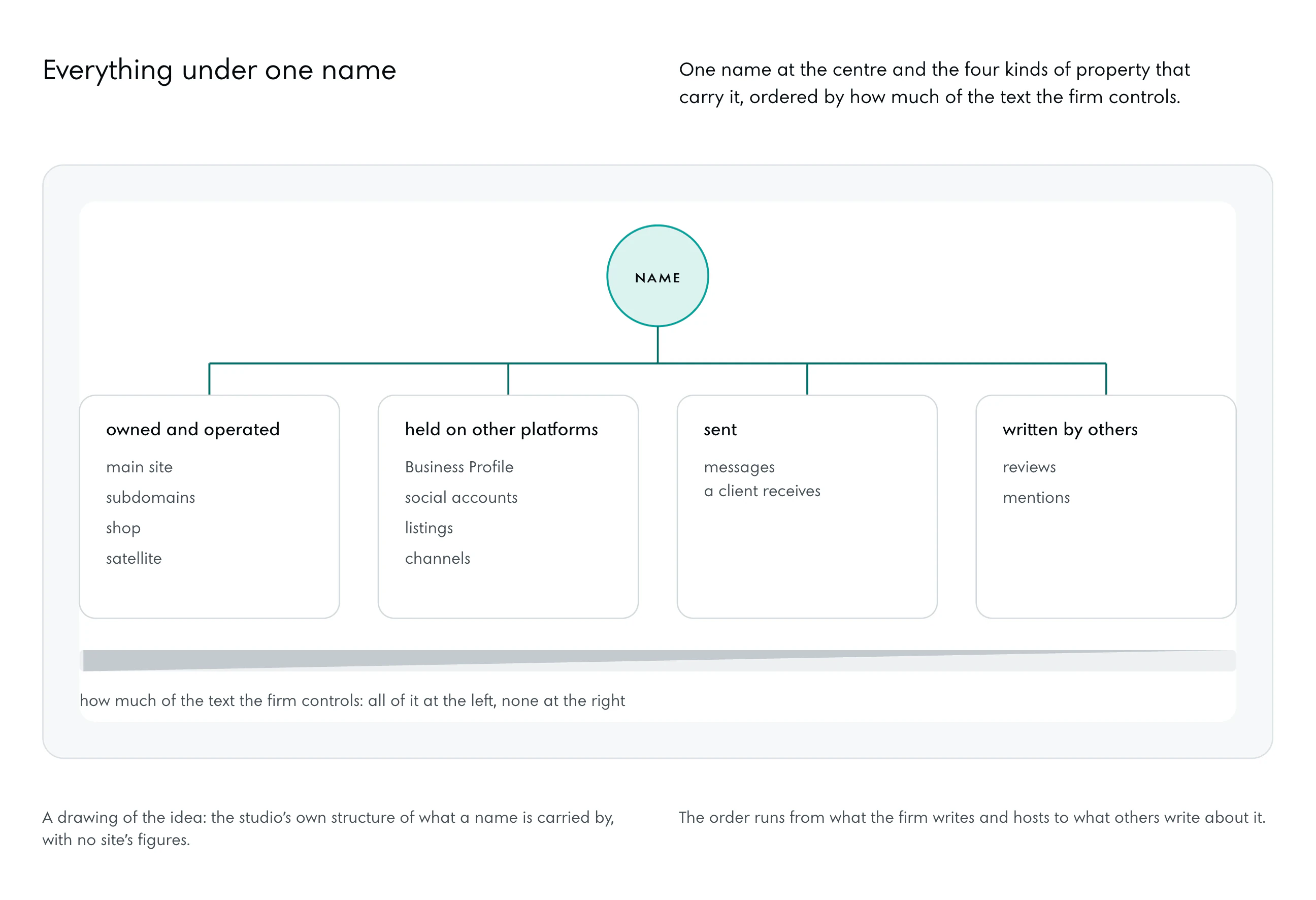Click the 'subdomains' entry
Image resolution: width=1316 pixels, height=900 pixels.
click(151, 497)
